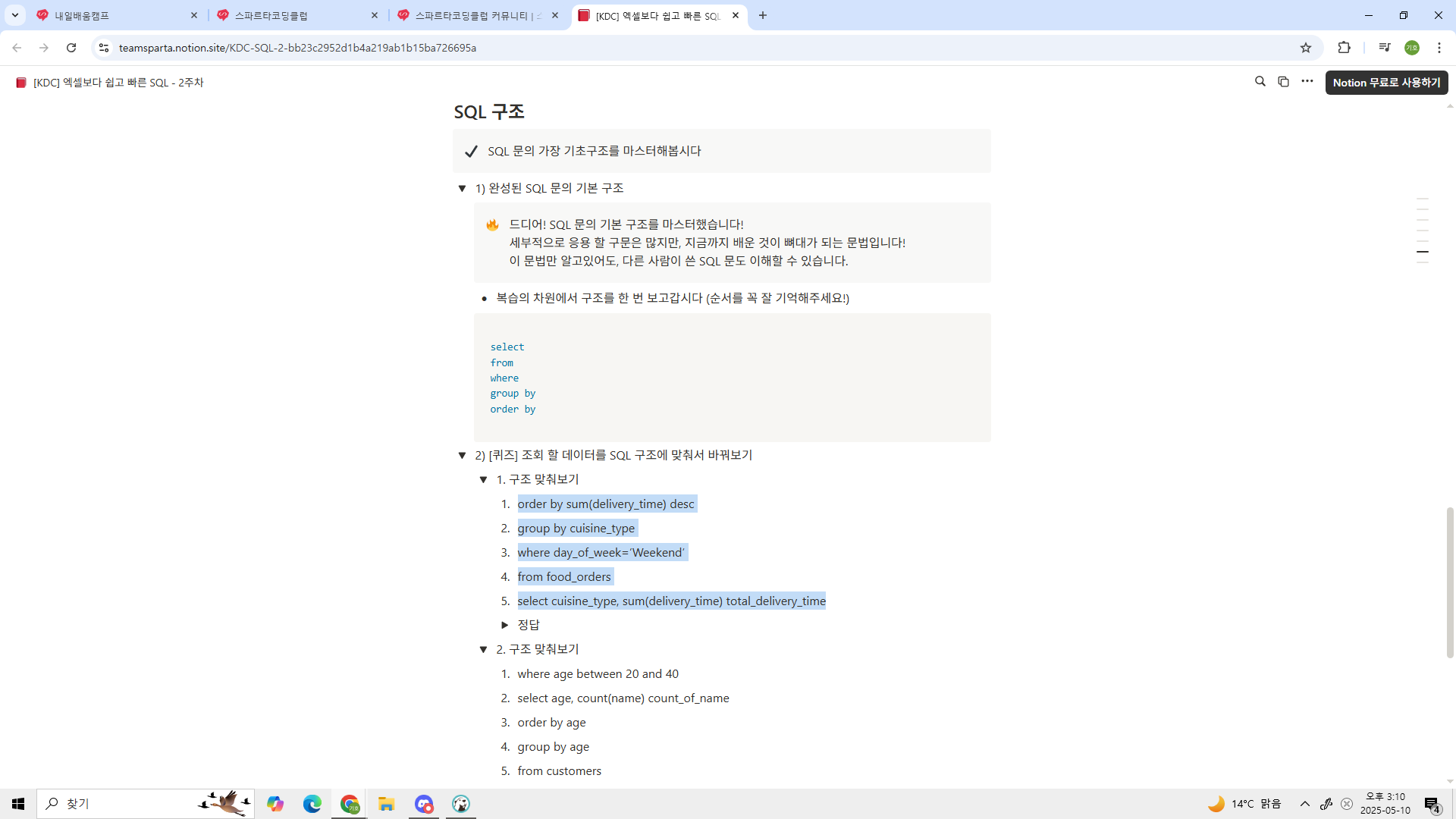Image resolution: width=1456 pixels, height=819 pixels.
Task: Open the Chrome profile avatar
Action: pos(1412,48)
